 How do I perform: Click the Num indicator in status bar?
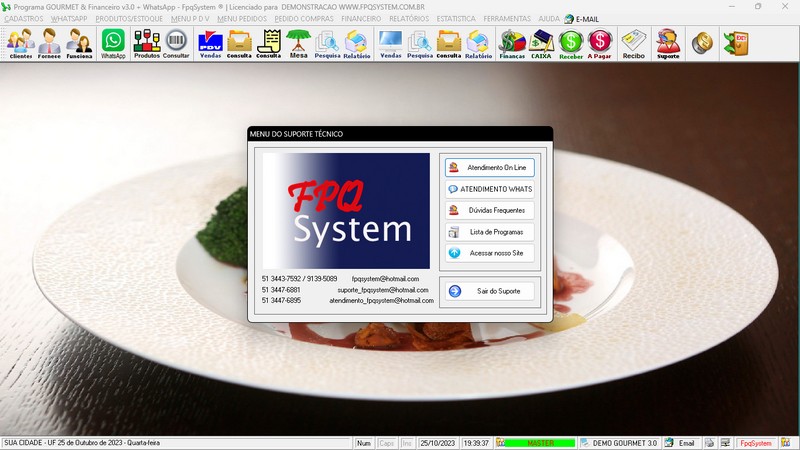pos(364,443)
